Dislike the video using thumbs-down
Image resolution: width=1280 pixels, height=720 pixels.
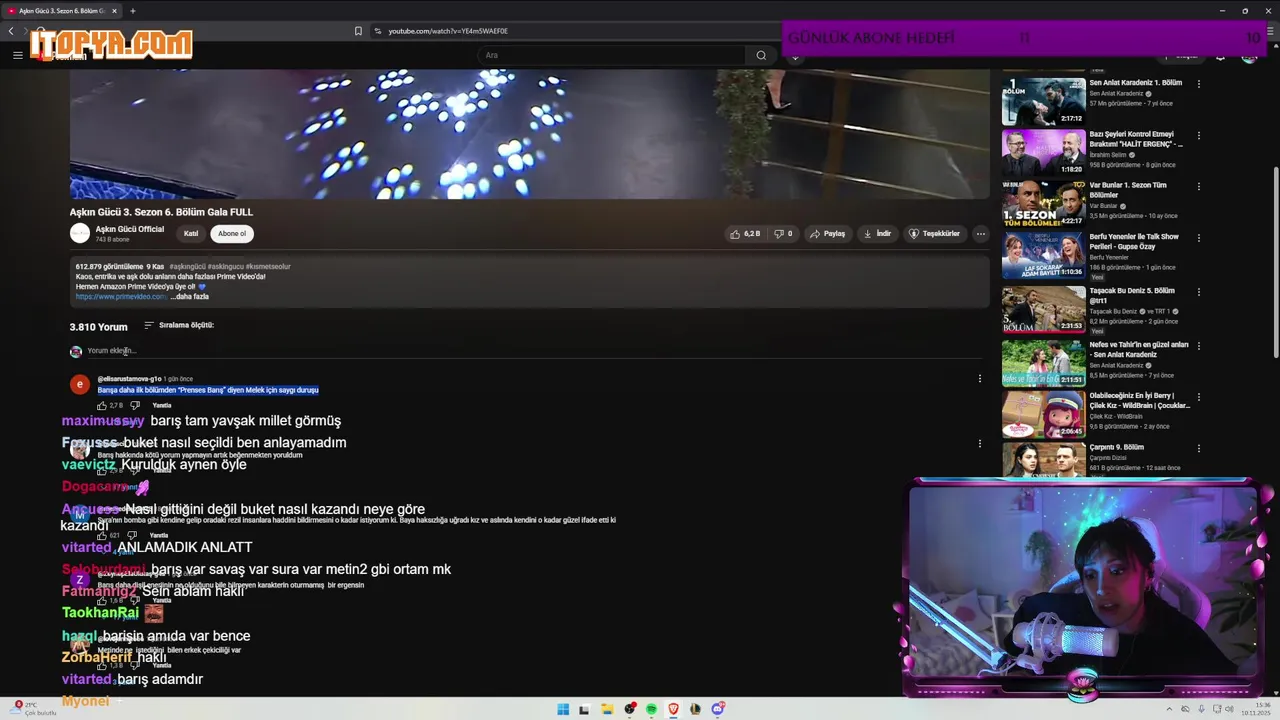[783, 234]
